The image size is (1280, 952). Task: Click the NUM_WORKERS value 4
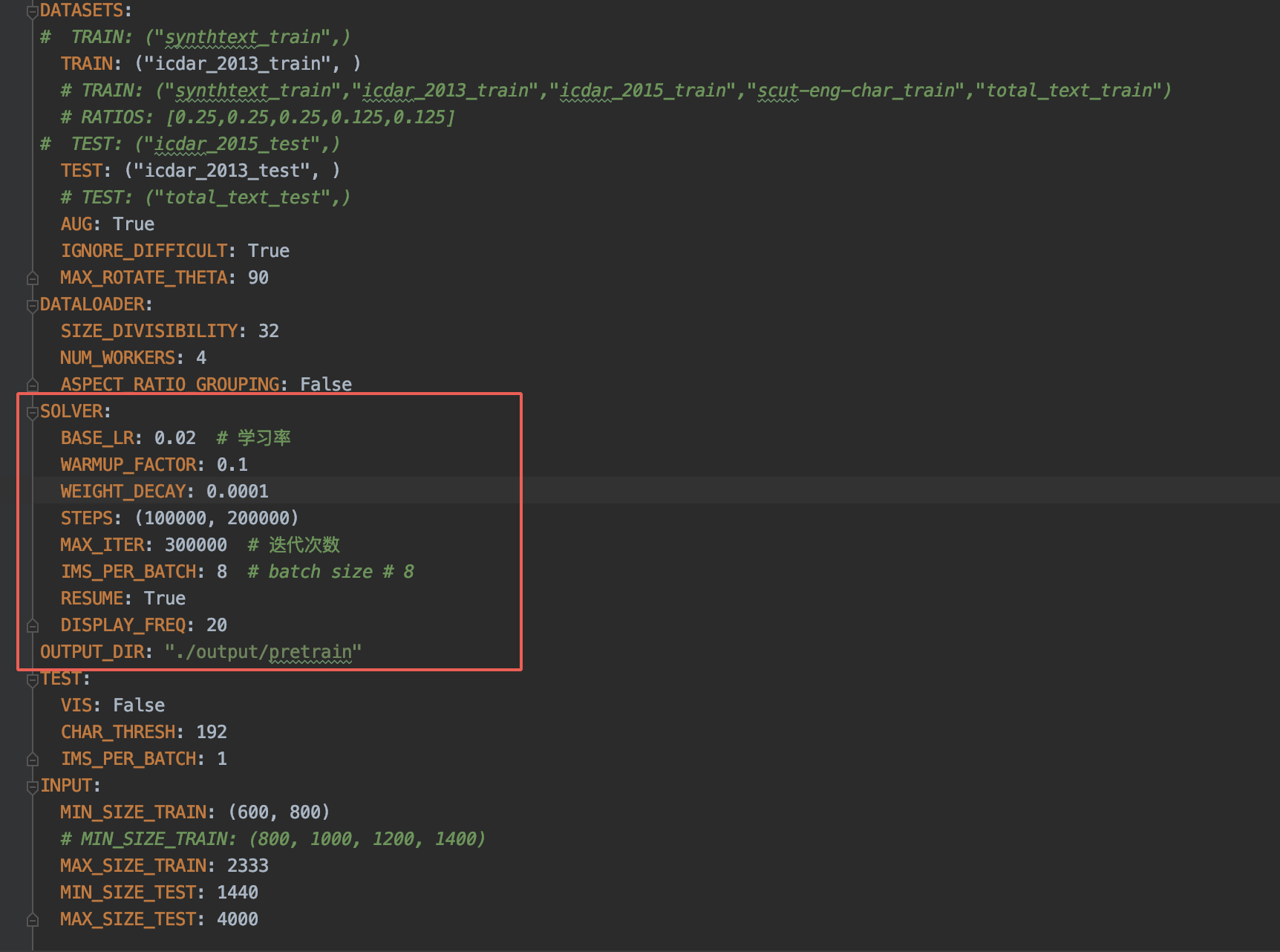[x=201, y=358]
